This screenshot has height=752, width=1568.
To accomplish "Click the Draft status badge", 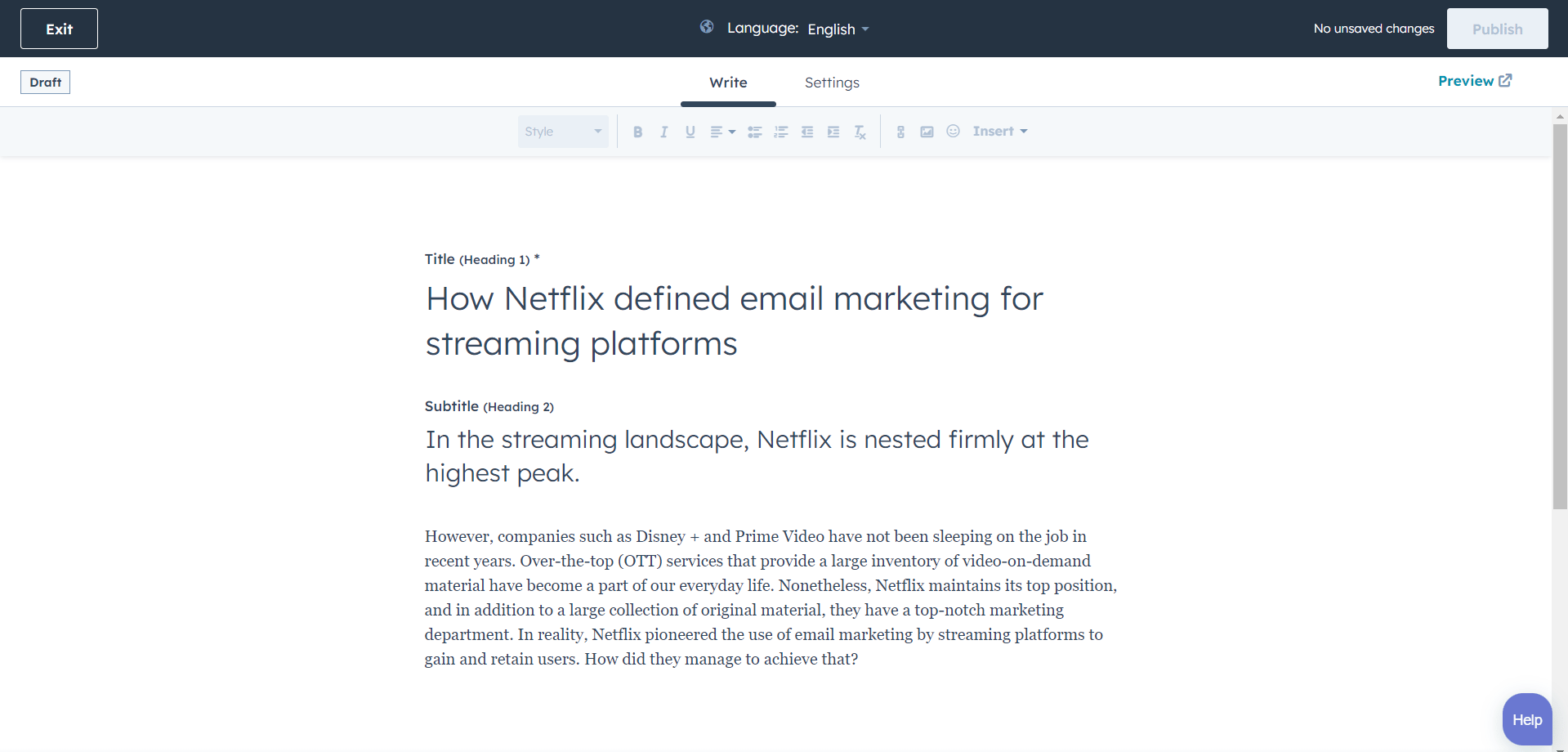I will (x=45, y=82).
